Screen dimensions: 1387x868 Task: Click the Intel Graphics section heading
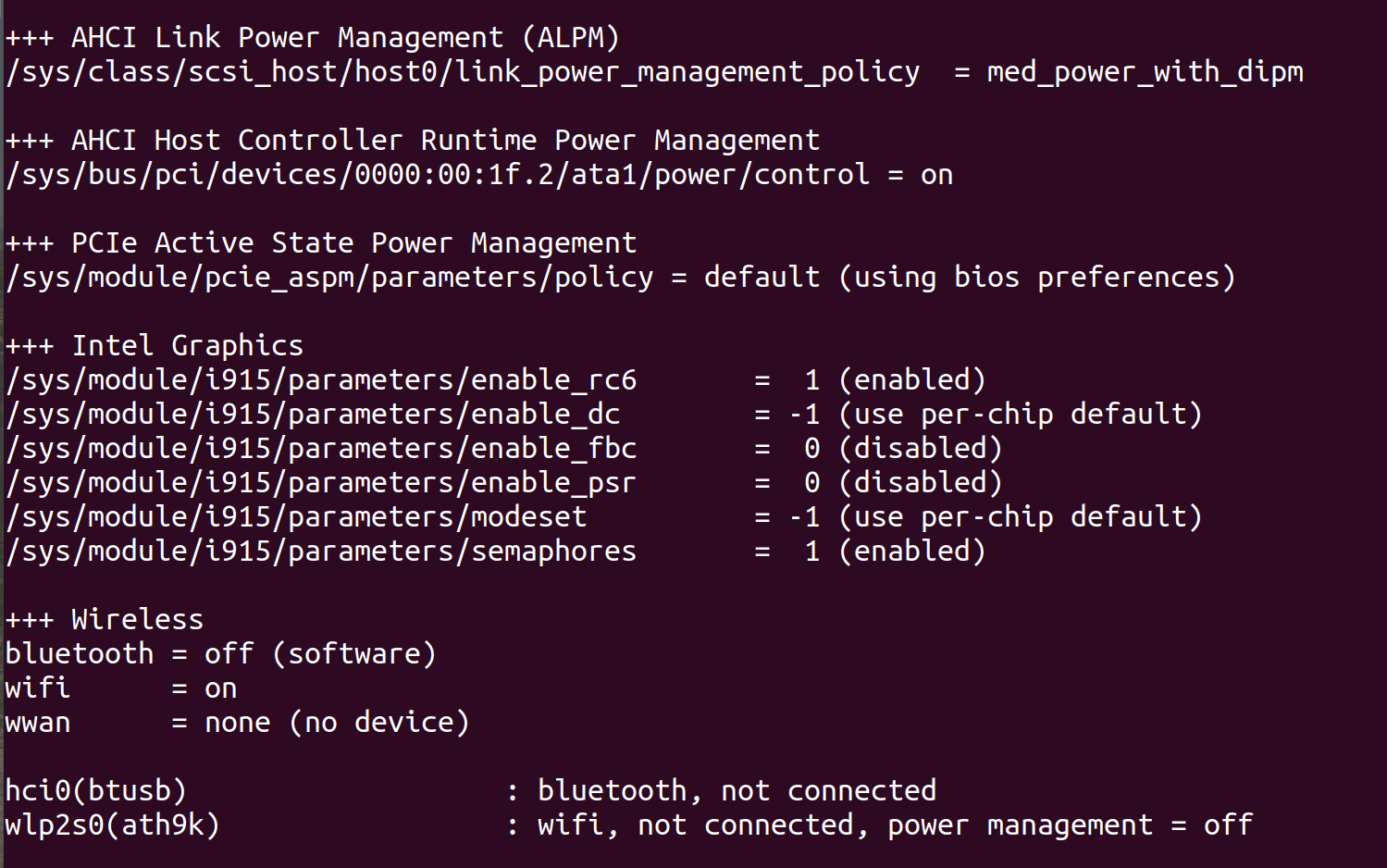click(x=154, y=346)
